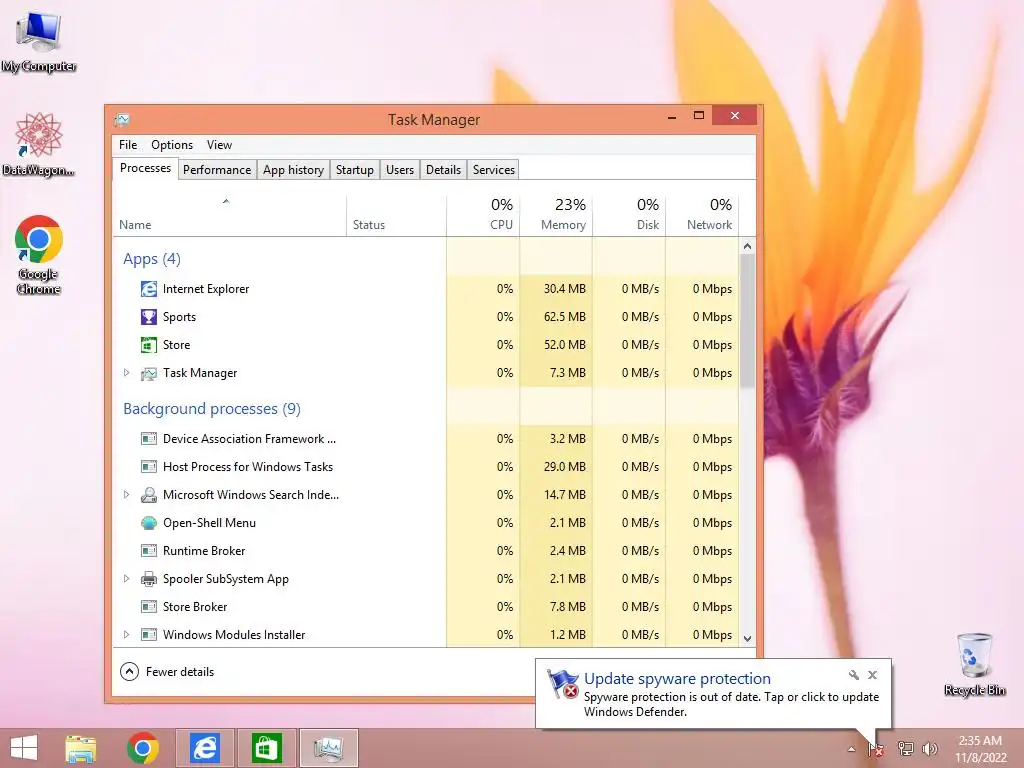The image size is (1024, 768).
Task: Expand the Microsoft Windows Search Indexer group
Action: [x=127, y=495]
